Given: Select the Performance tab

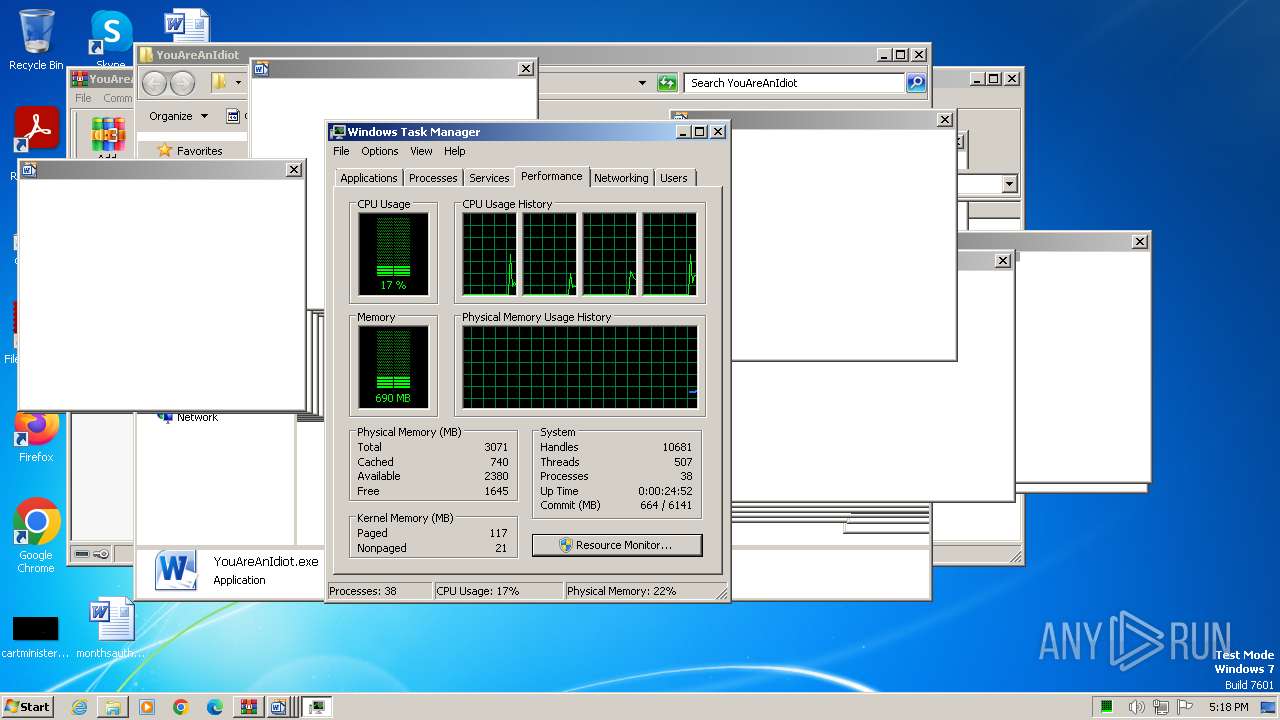Looking at the screenshot, I should pyautogui.click(x=552, y=176).
